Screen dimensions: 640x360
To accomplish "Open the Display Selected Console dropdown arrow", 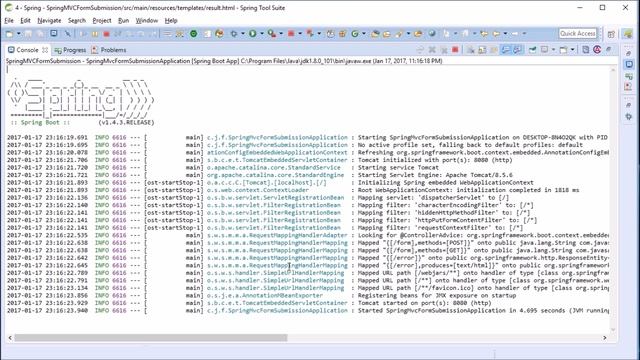I will (553, 50).
